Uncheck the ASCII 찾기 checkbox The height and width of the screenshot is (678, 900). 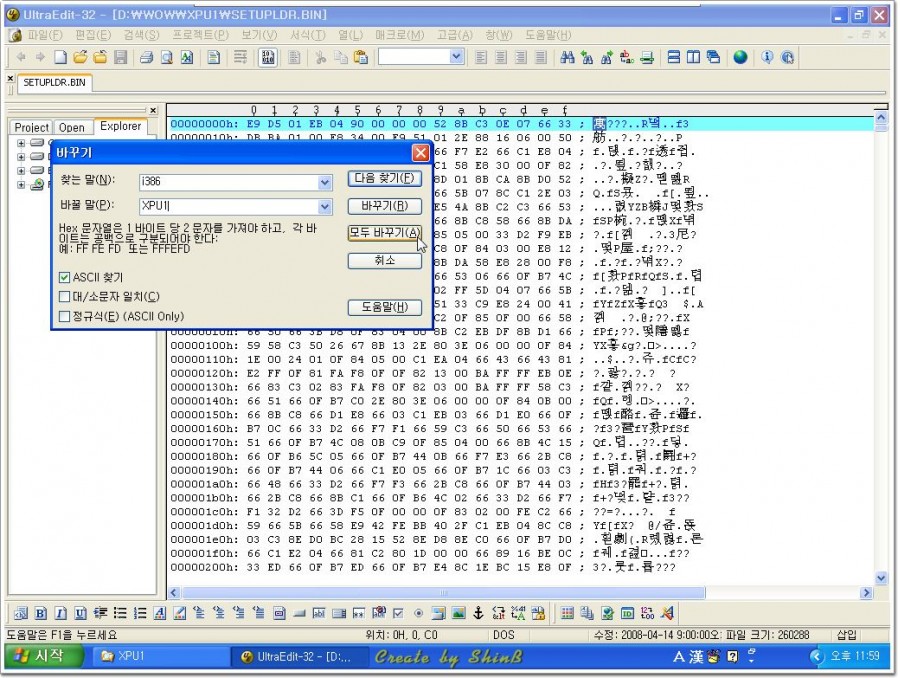(64, 278)
